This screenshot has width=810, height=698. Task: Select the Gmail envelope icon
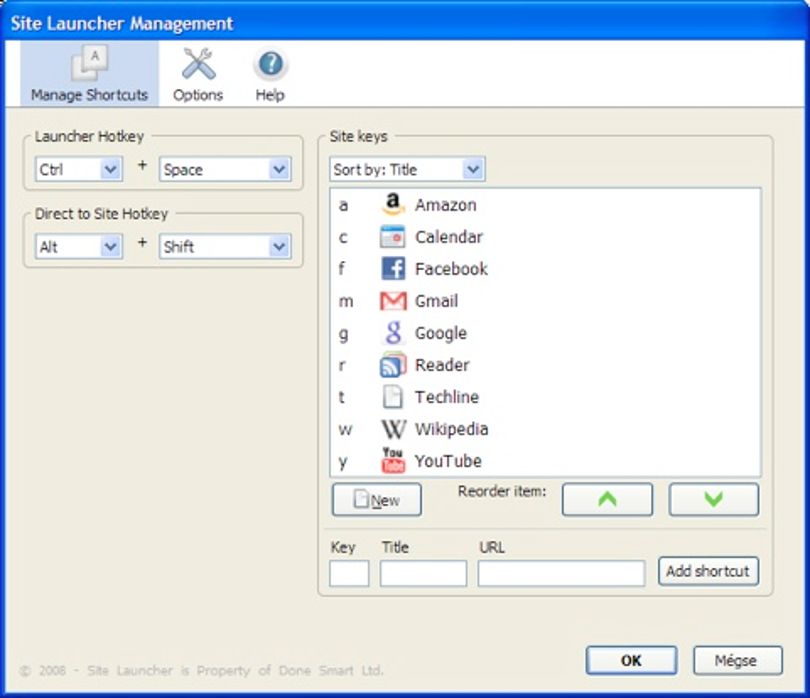coord(393,301)
